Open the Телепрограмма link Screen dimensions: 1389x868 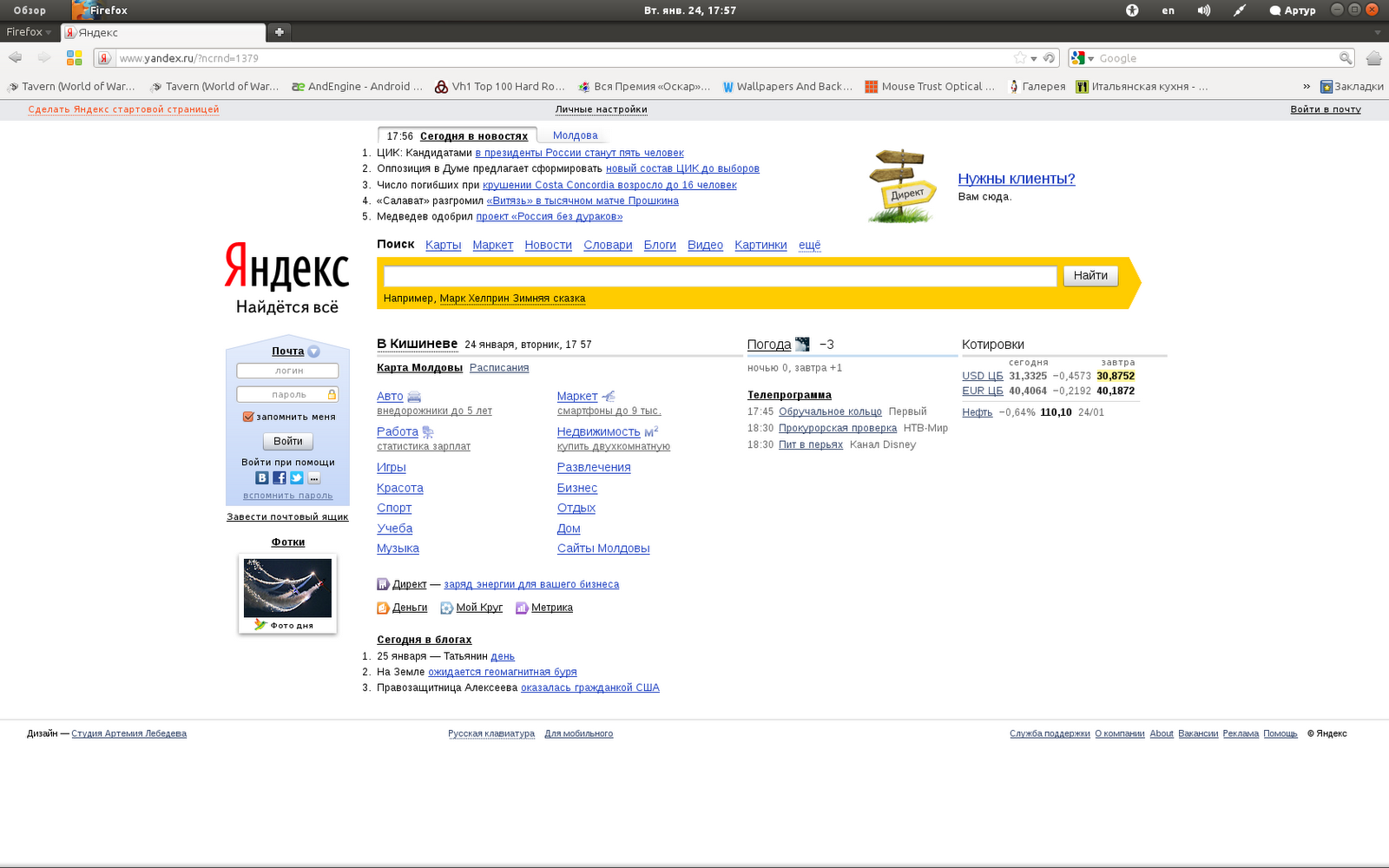[x=789, y=395]
